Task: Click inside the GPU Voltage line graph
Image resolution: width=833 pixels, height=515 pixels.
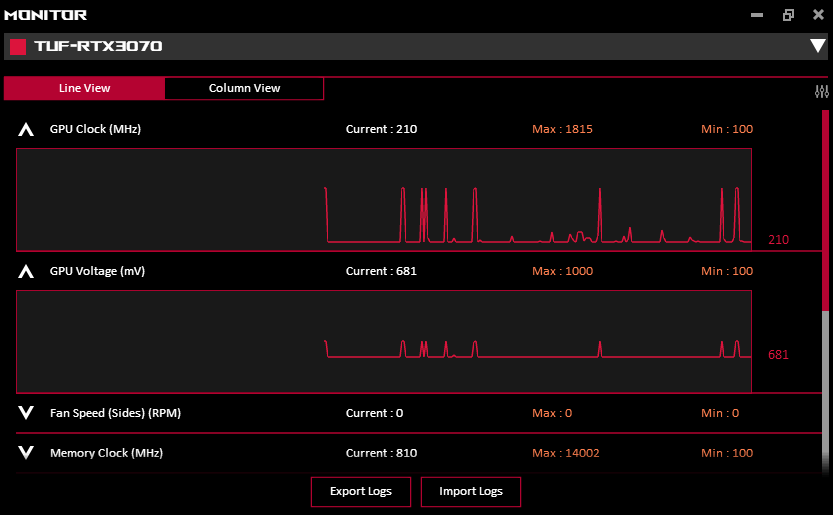Action: click(x=384, y=341)
